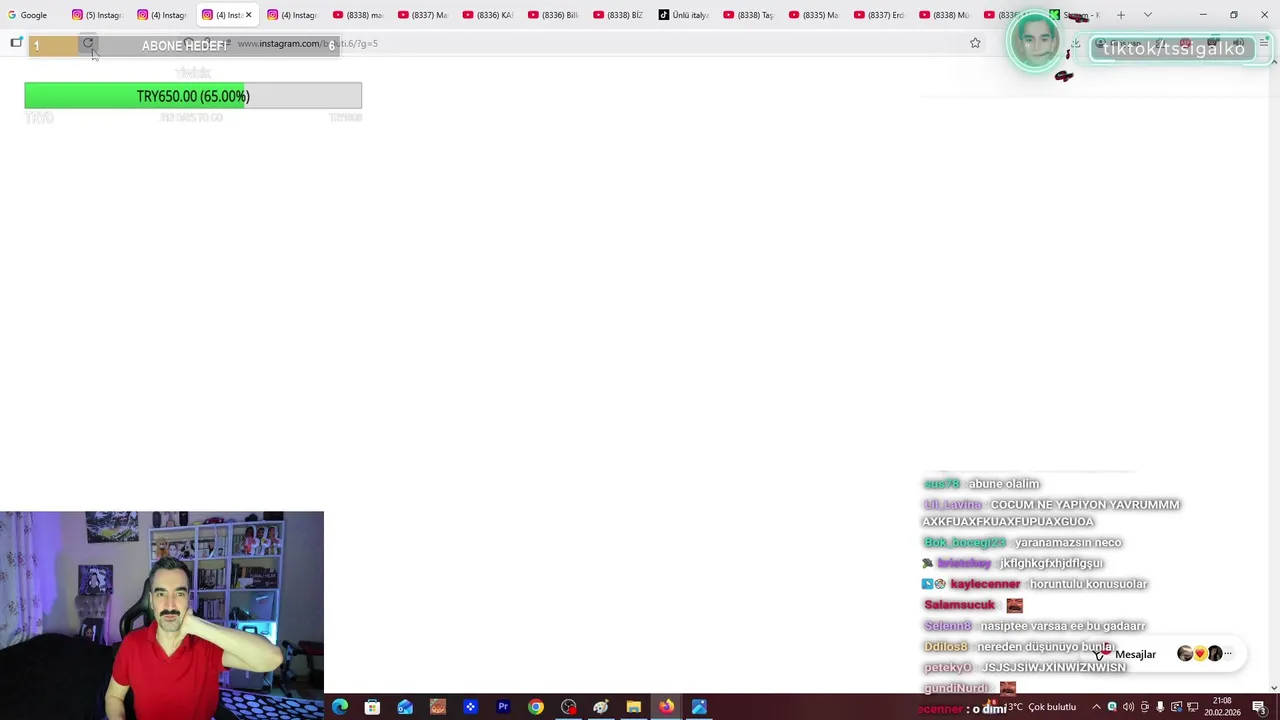1280x720 pixels.
Task: Show hidden system tray icons
Action: 1095,707
